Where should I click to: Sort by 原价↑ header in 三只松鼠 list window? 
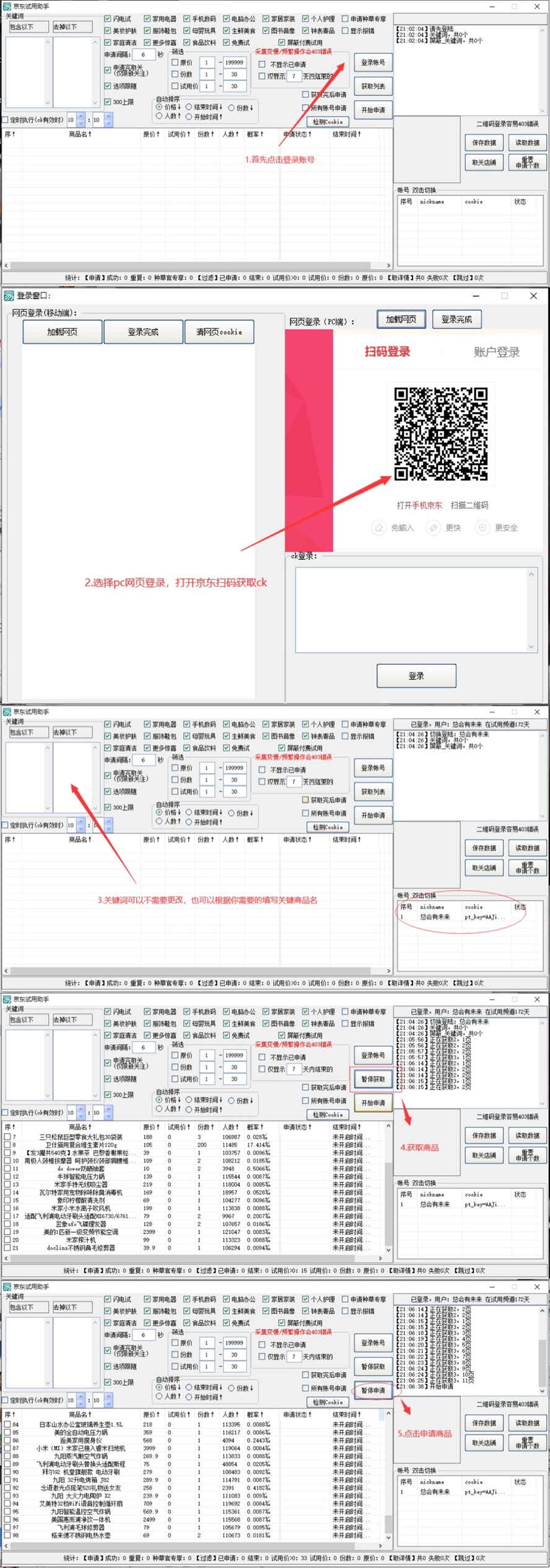tap(151, 1127)
